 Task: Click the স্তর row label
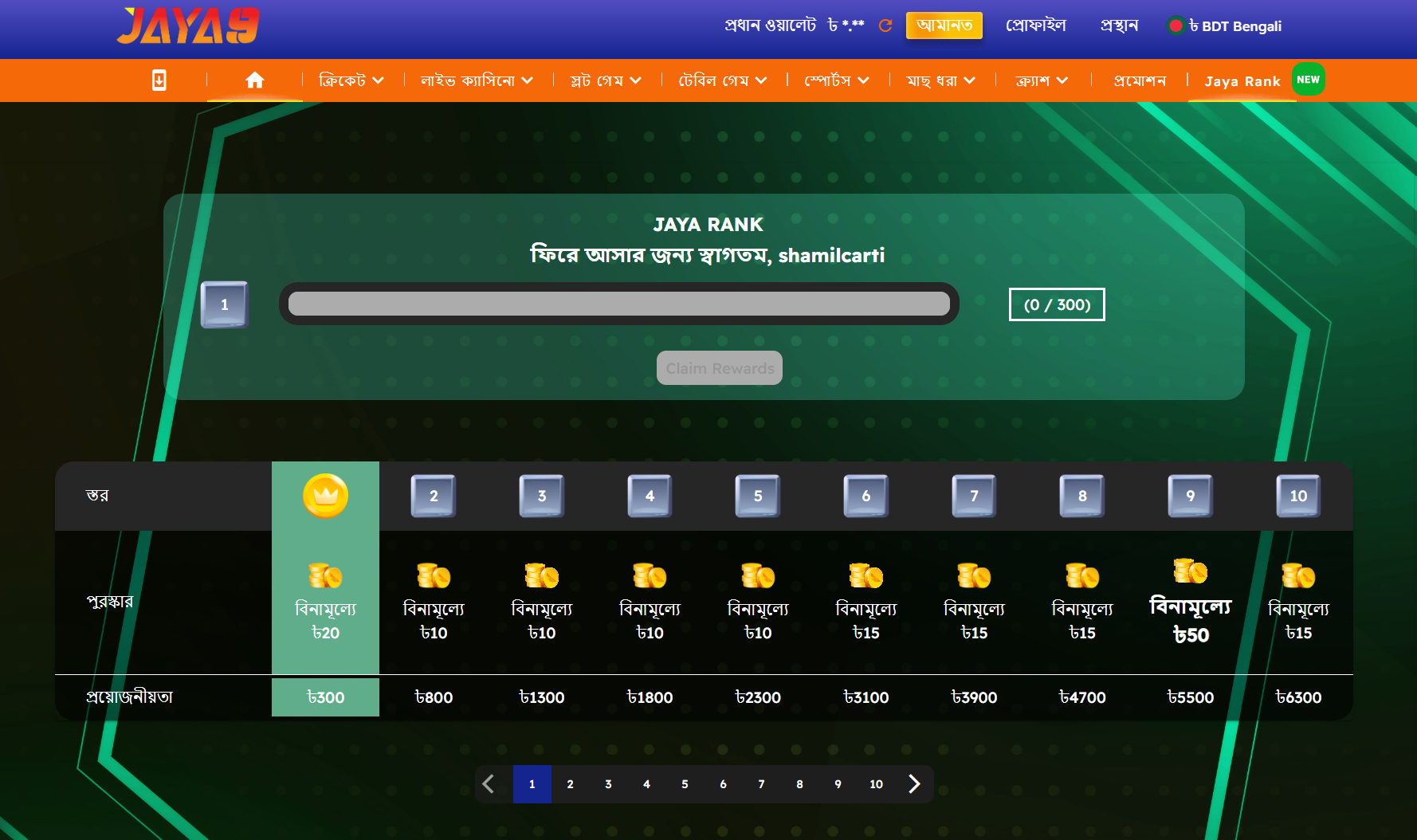pos(97,496)
